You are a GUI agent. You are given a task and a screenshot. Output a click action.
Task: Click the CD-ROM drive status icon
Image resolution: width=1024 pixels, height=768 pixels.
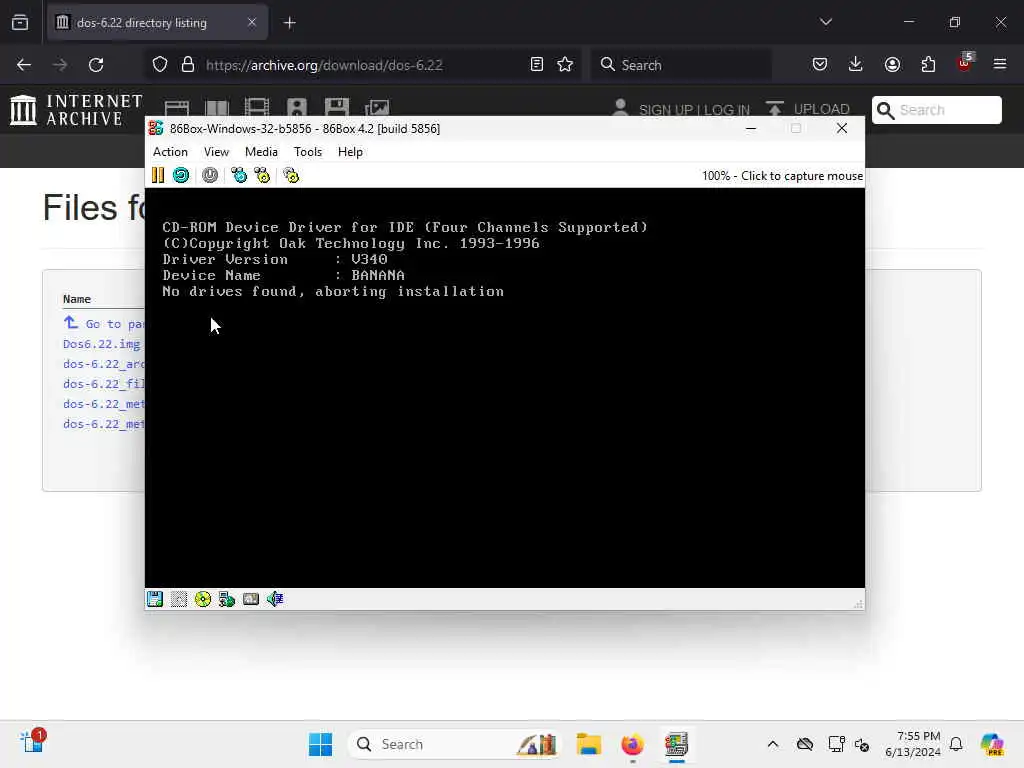click(203, 599)
